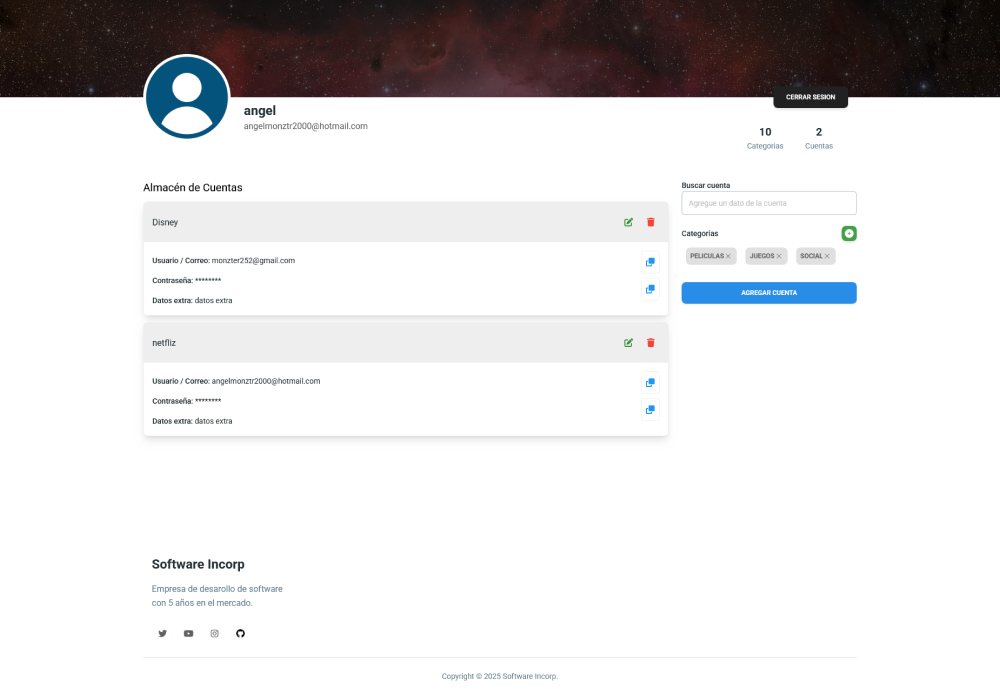Click the email monzter252@gmail.com in Disney card
Viewport: 1000px width, 700px height.
point(253,260)
